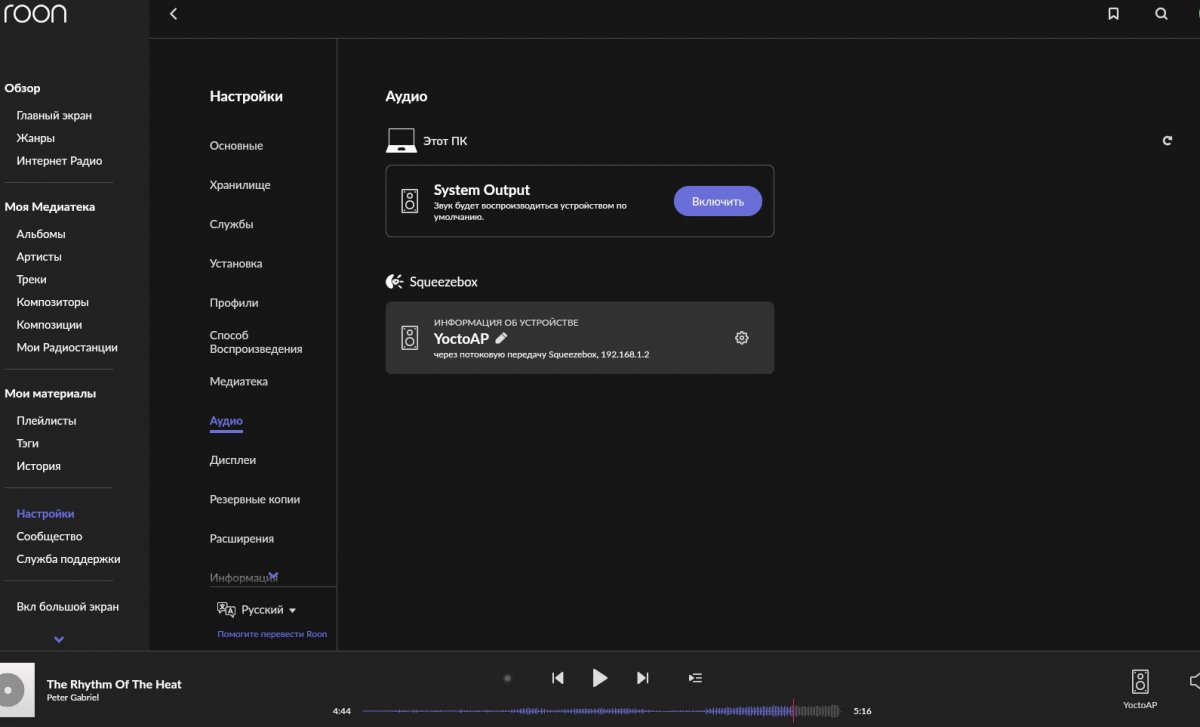Open 'Мои Радиостанции' in the sidebar
The image size is (1200, 727).
[67, 348]
